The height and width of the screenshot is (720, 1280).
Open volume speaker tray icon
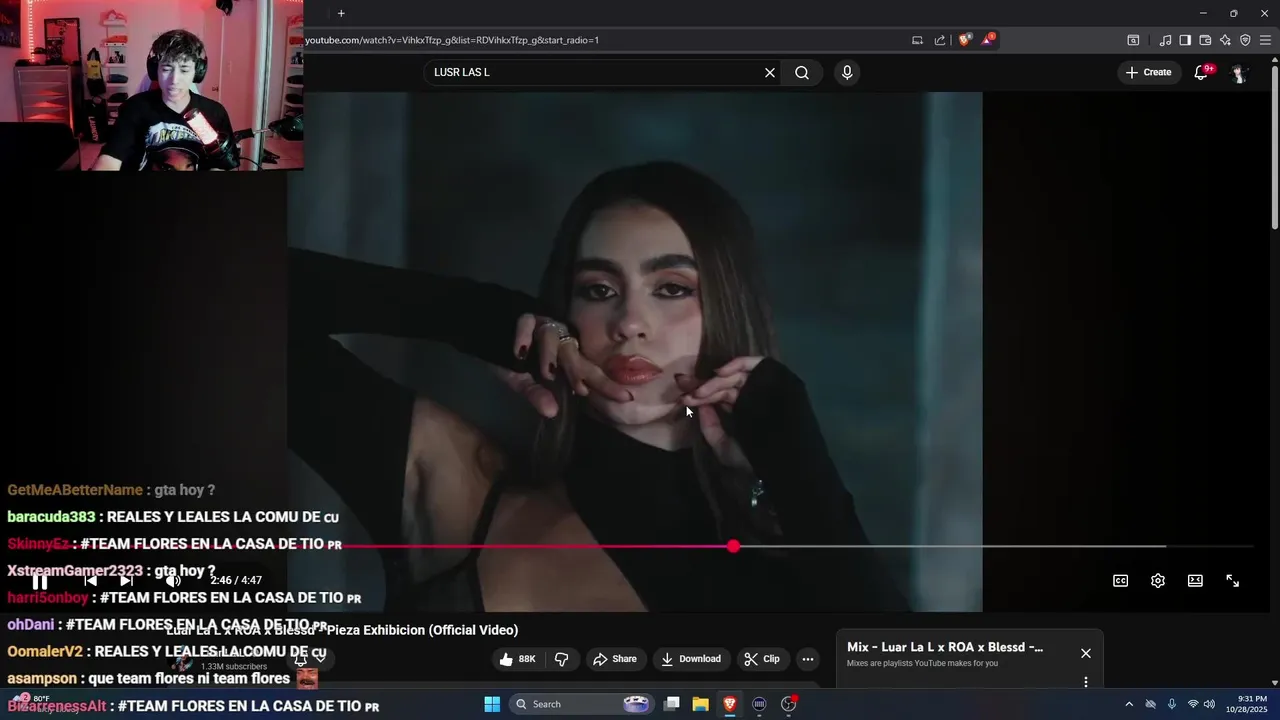coord(1210,704)
